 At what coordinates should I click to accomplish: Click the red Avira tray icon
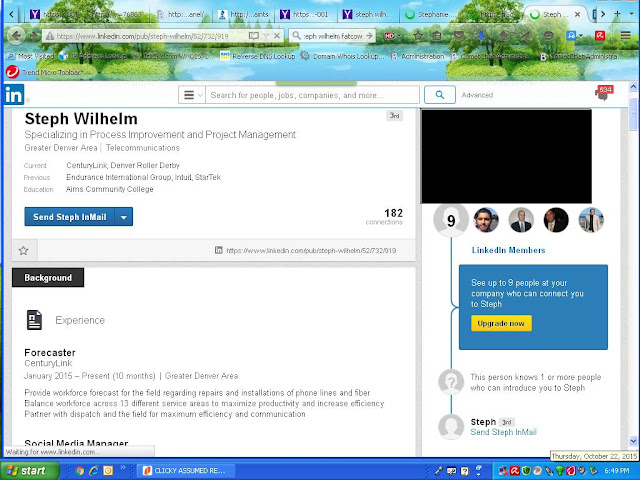tap(515, 471)
